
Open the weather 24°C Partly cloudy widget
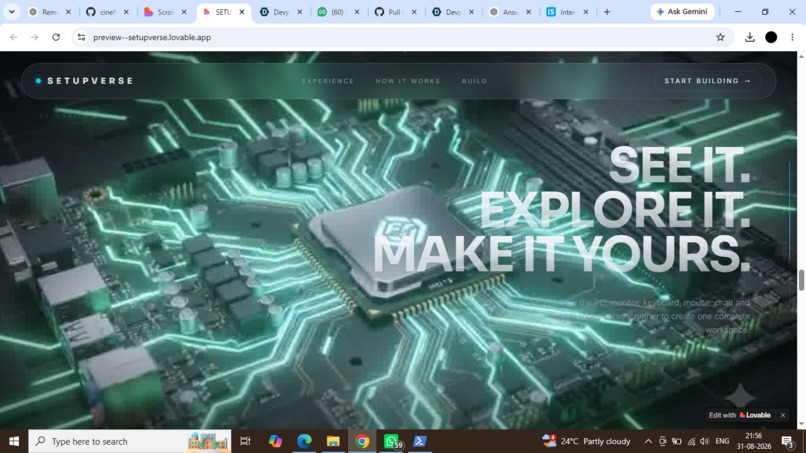point(586,441)
